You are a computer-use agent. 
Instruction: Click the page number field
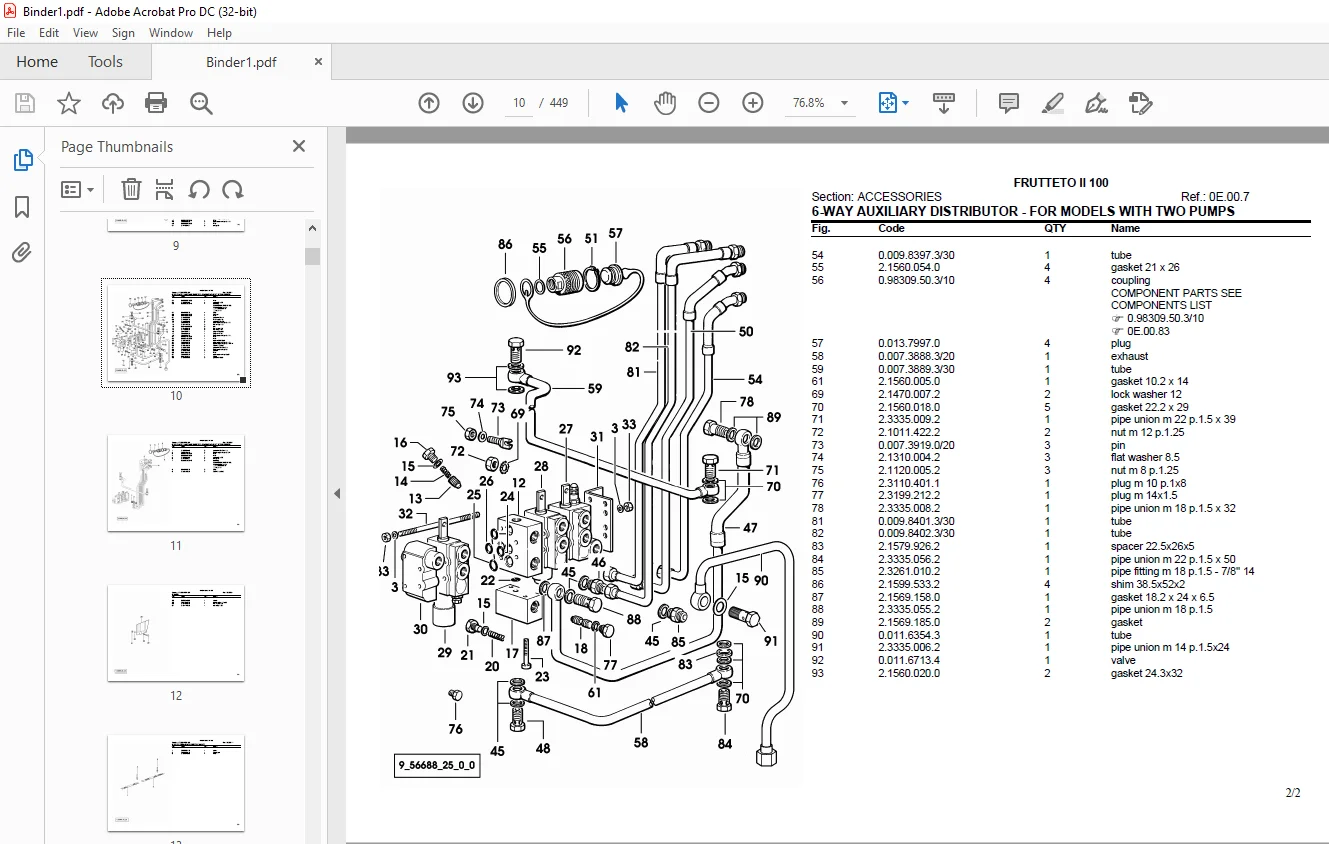[519, 103]
